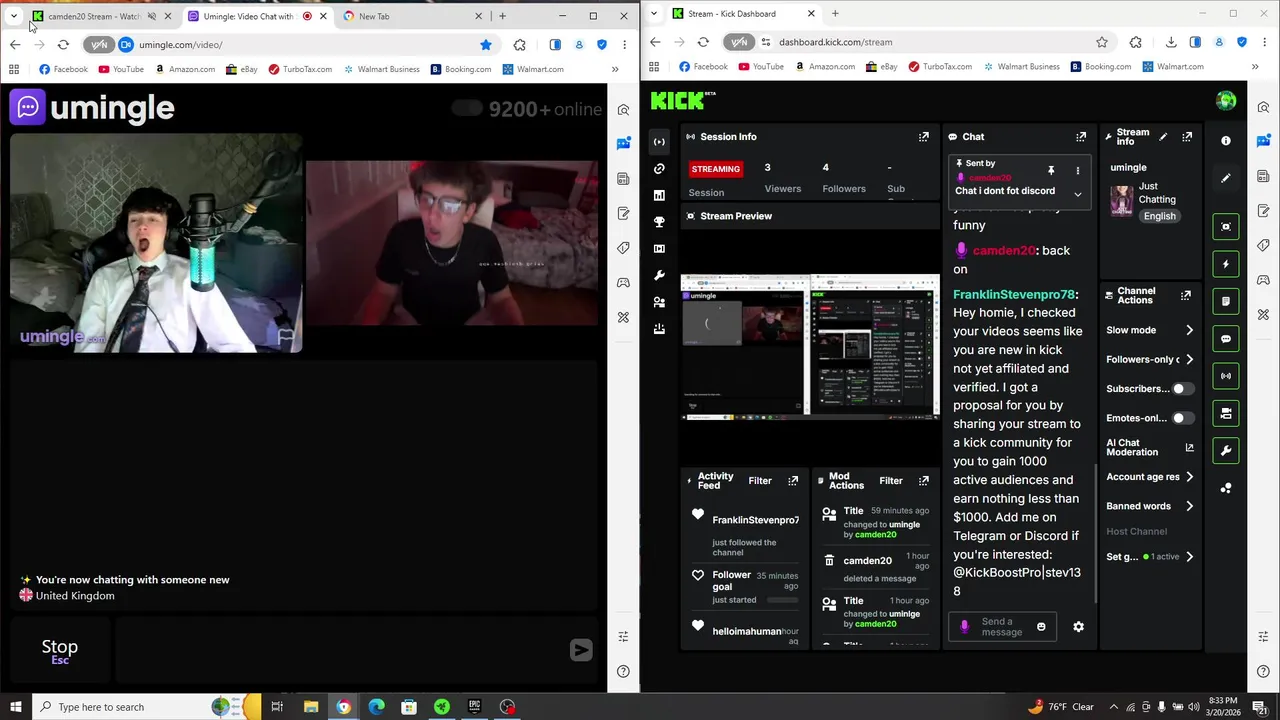Switch to the New Tab tab
This screenshot has width=1280, height=720.
click(x=413, y=16)
